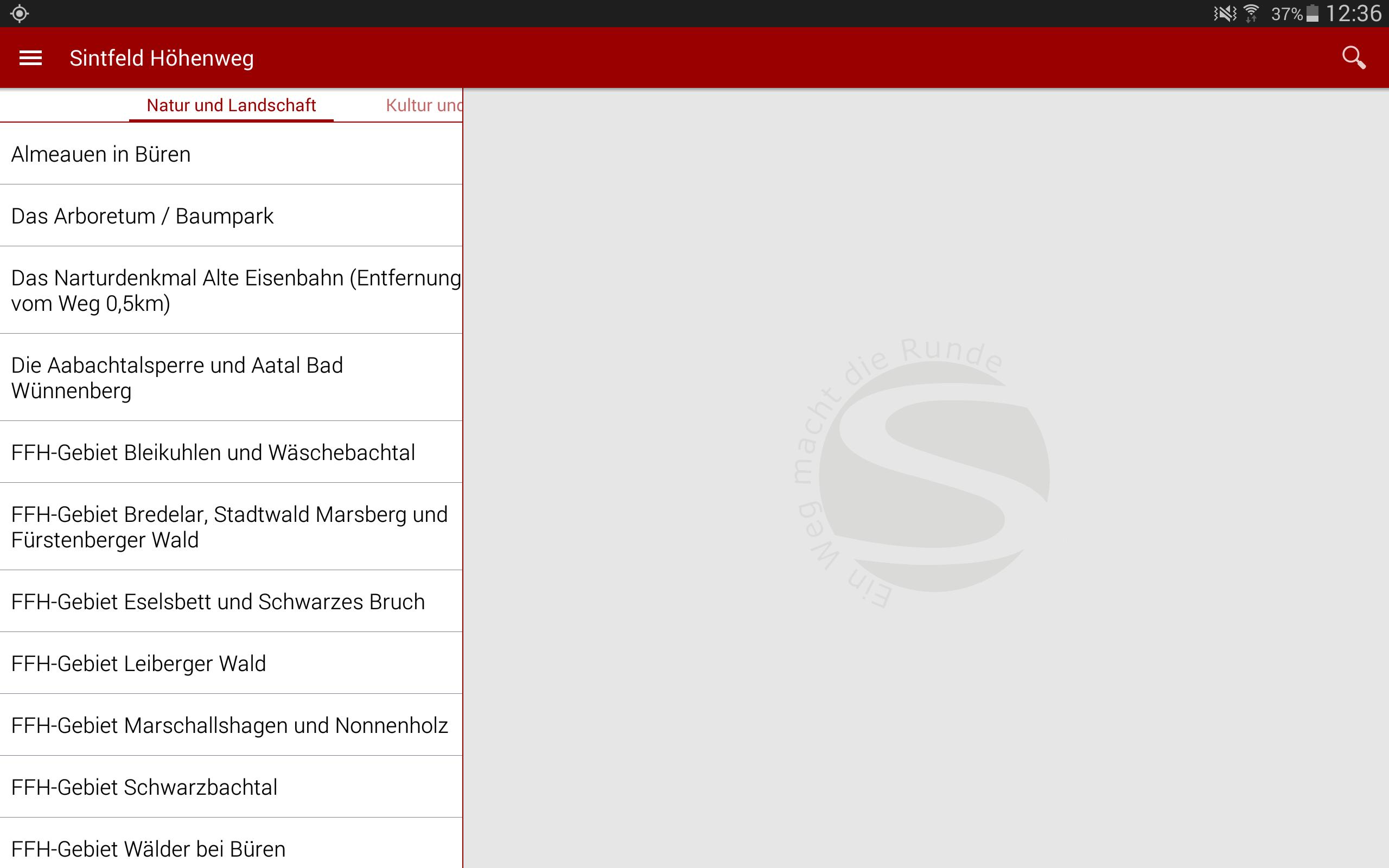
Task: Tap the Sintfeld Höhenweg title
Action: (161, 58)
